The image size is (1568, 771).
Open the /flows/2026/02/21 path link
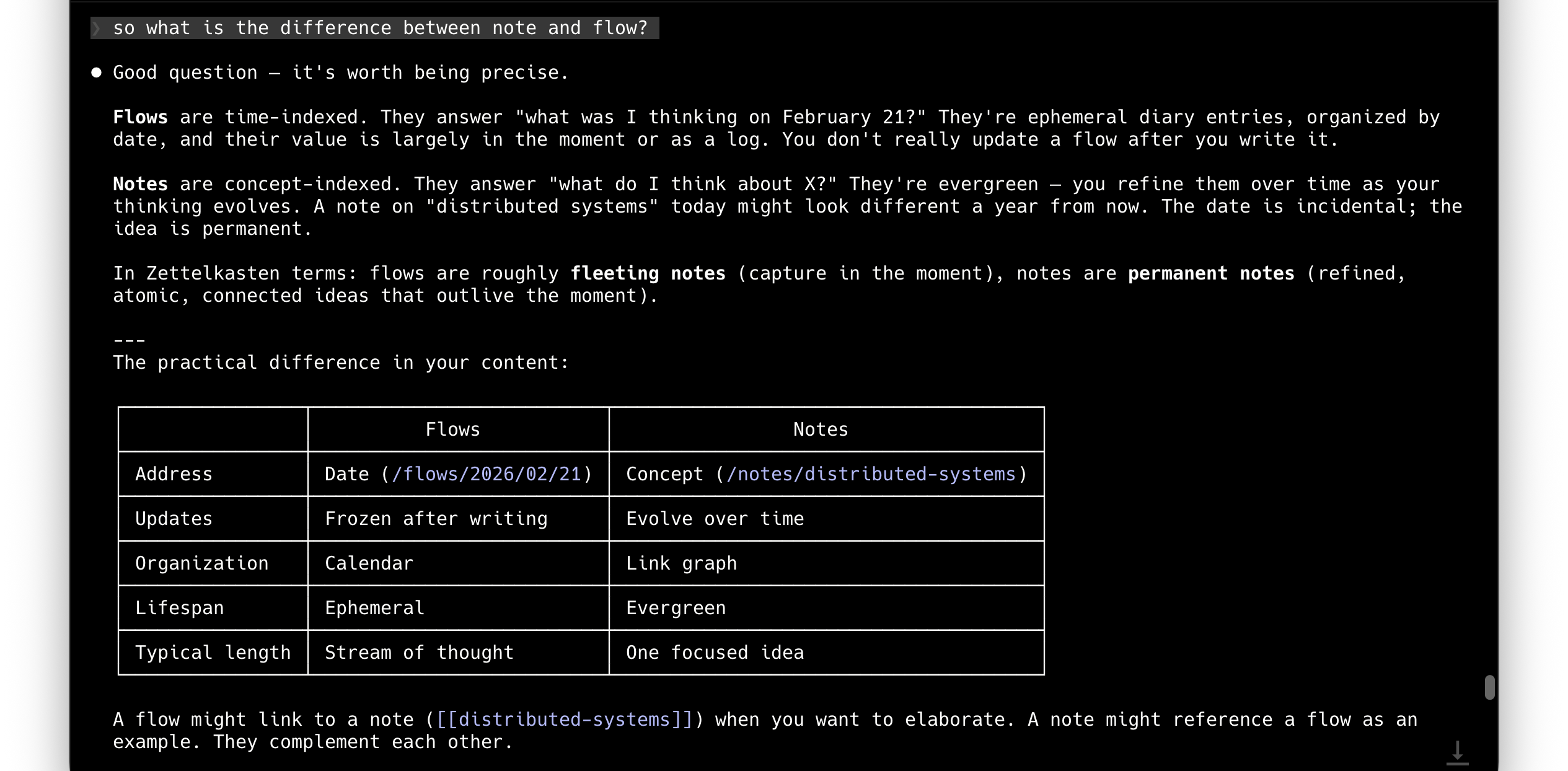pos(487,474)
